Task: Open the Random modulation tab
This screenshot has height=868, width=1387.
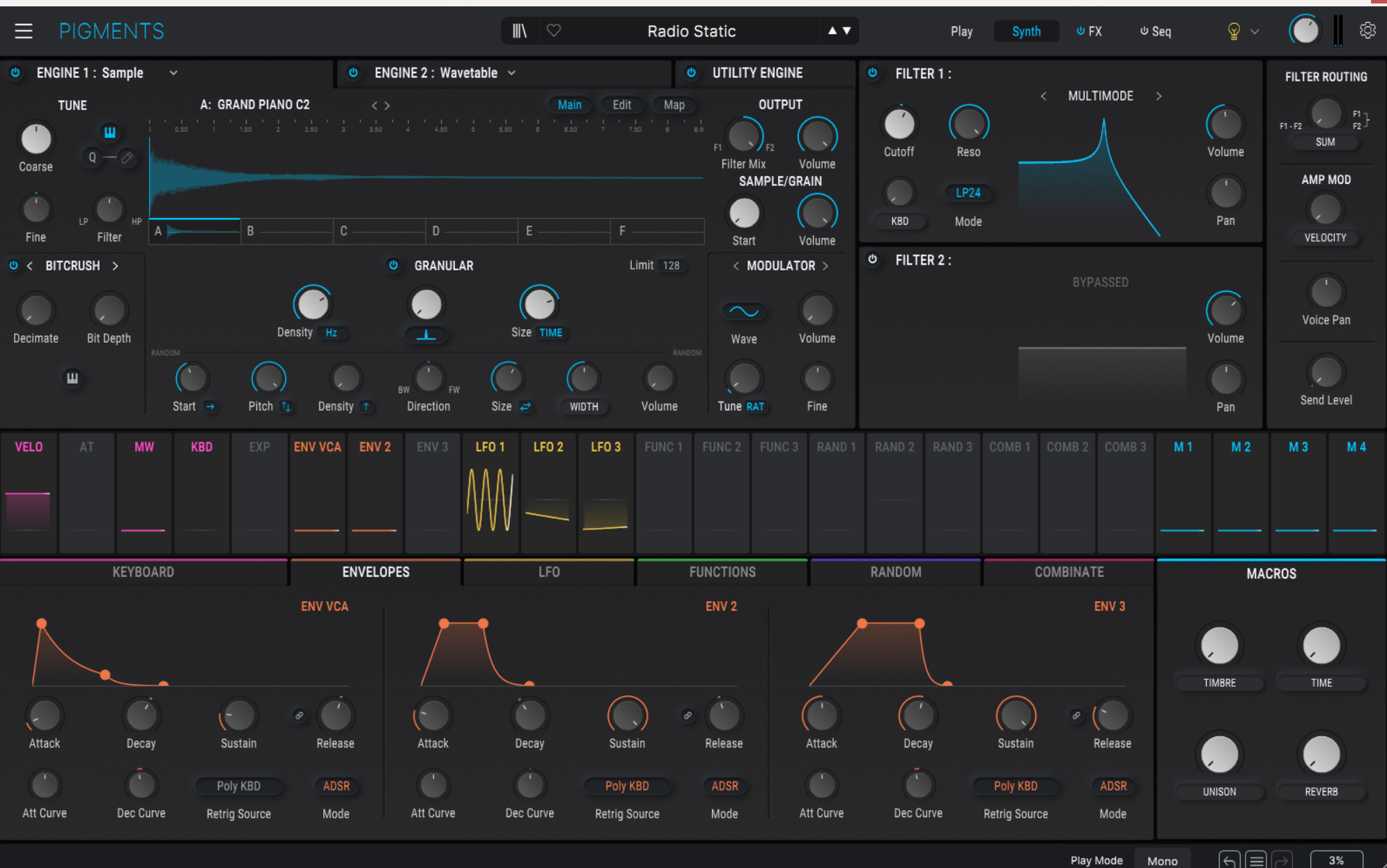Action: coord(896,572)
